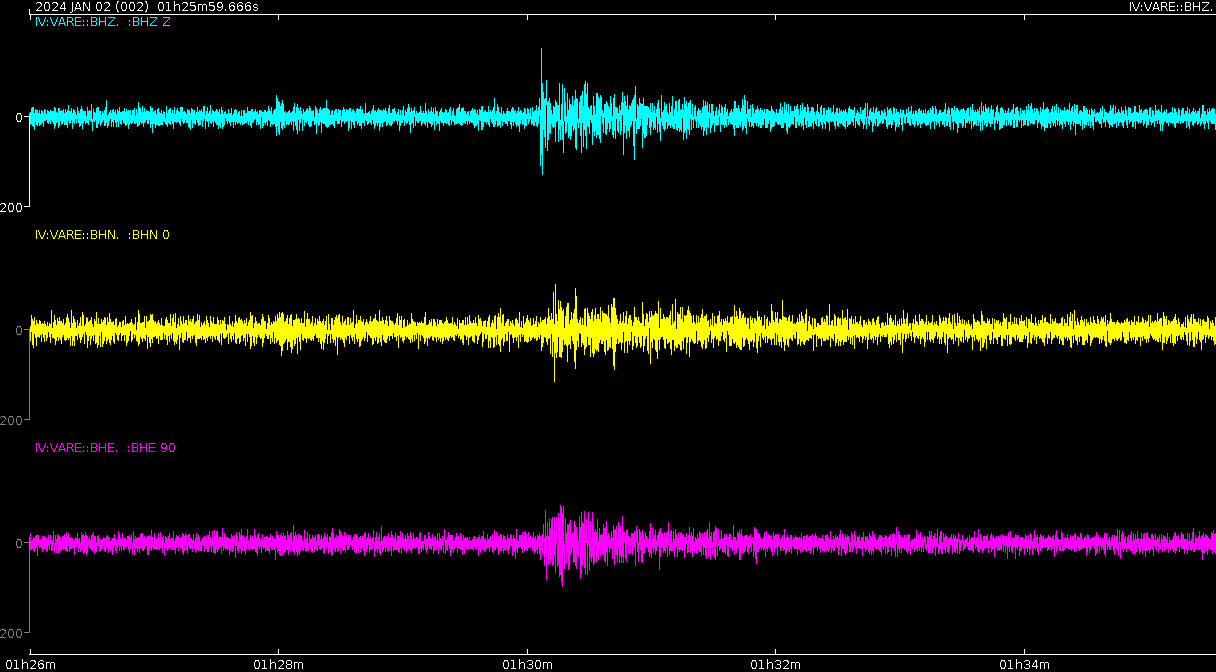Select the magenta IV:VARE::BHE trace label
This screenshot has height=672, width=1216.
coord(105,448)
